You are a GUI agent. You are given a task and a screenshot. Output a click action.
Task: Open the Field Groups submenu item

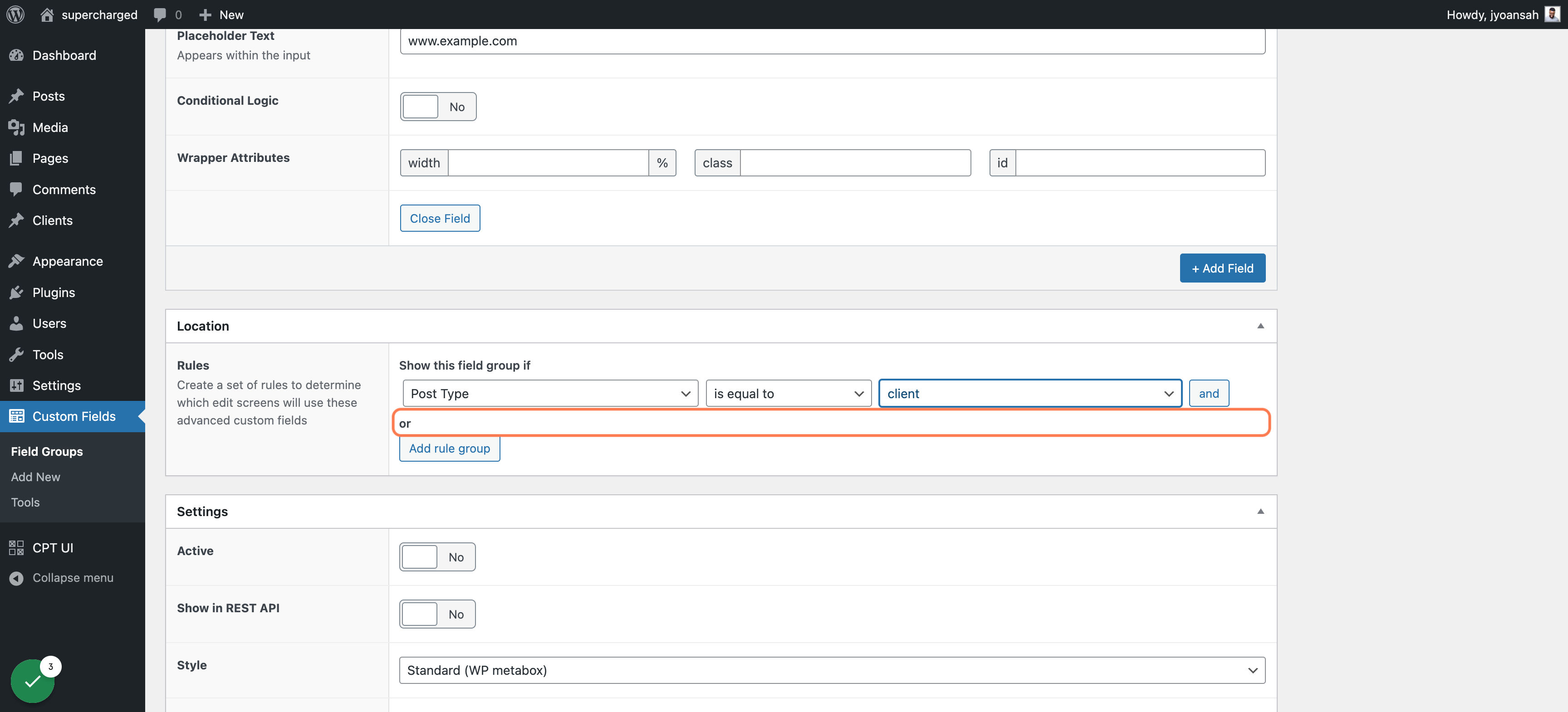47,452
